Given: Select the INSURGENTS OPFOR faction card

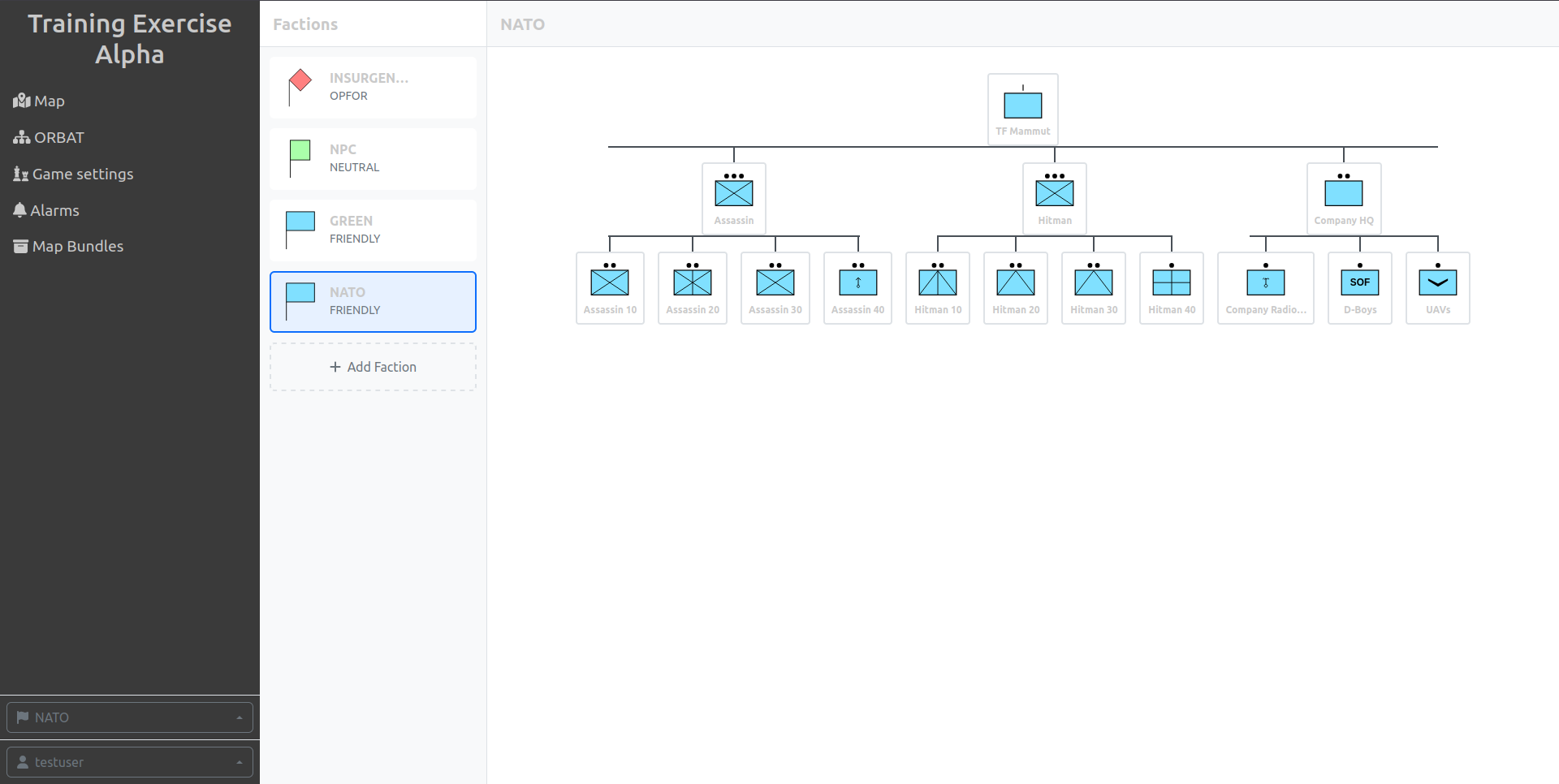Looking at the screenshot, I should pos(373,88).
